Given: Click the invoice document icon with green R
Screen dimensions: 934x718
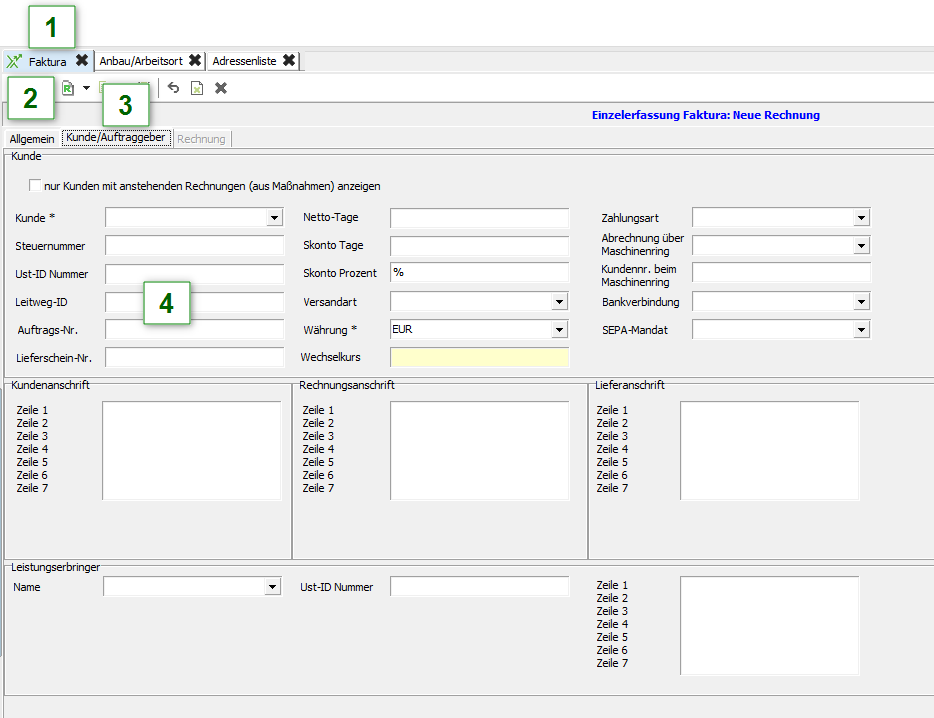Looking at the screenshot, I should click(68, 88).
